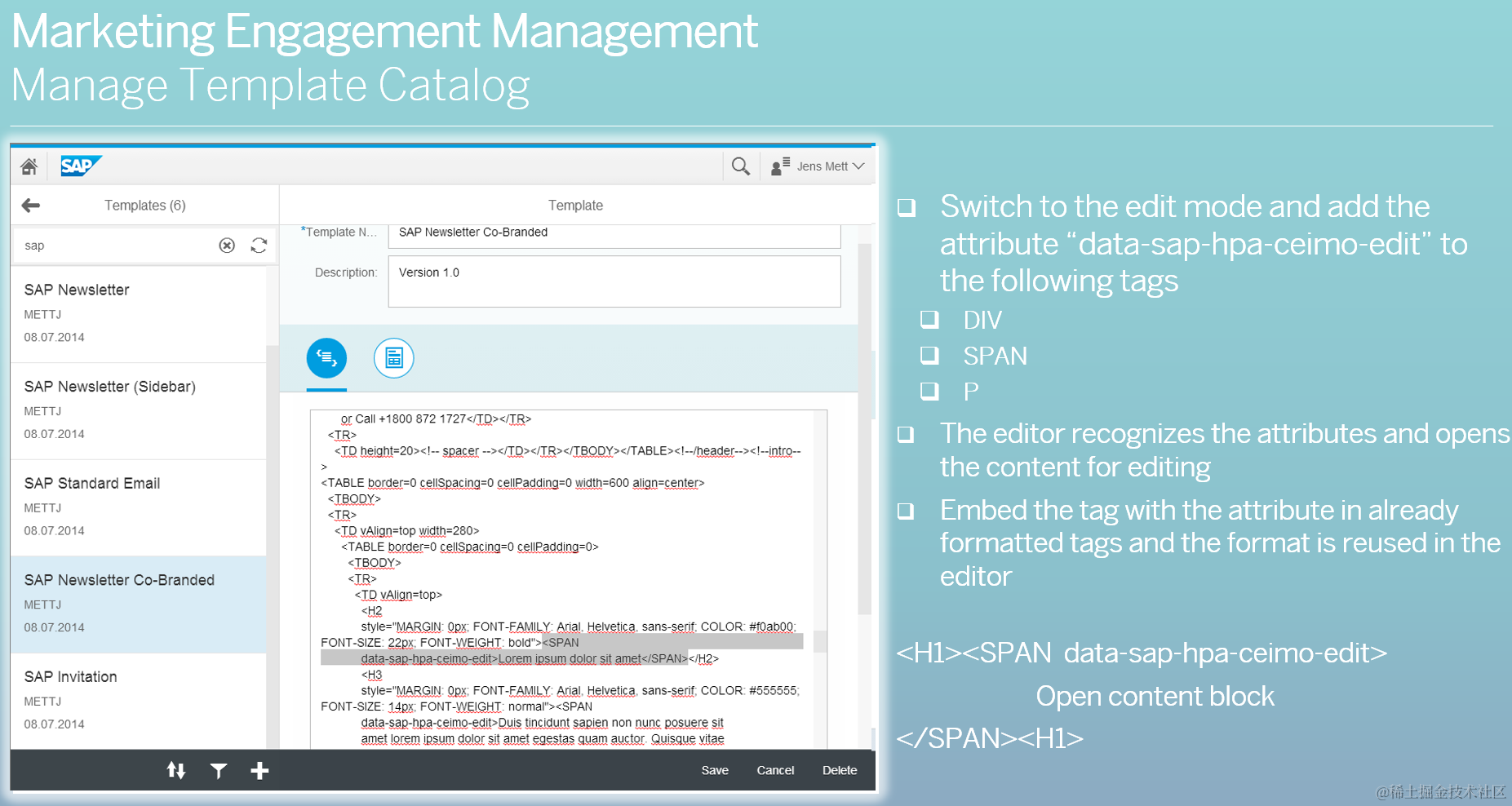The height and width of the screenshot is (806, 1512).
Task: Click the SAP logo
Action: click(x=80, y=166)
